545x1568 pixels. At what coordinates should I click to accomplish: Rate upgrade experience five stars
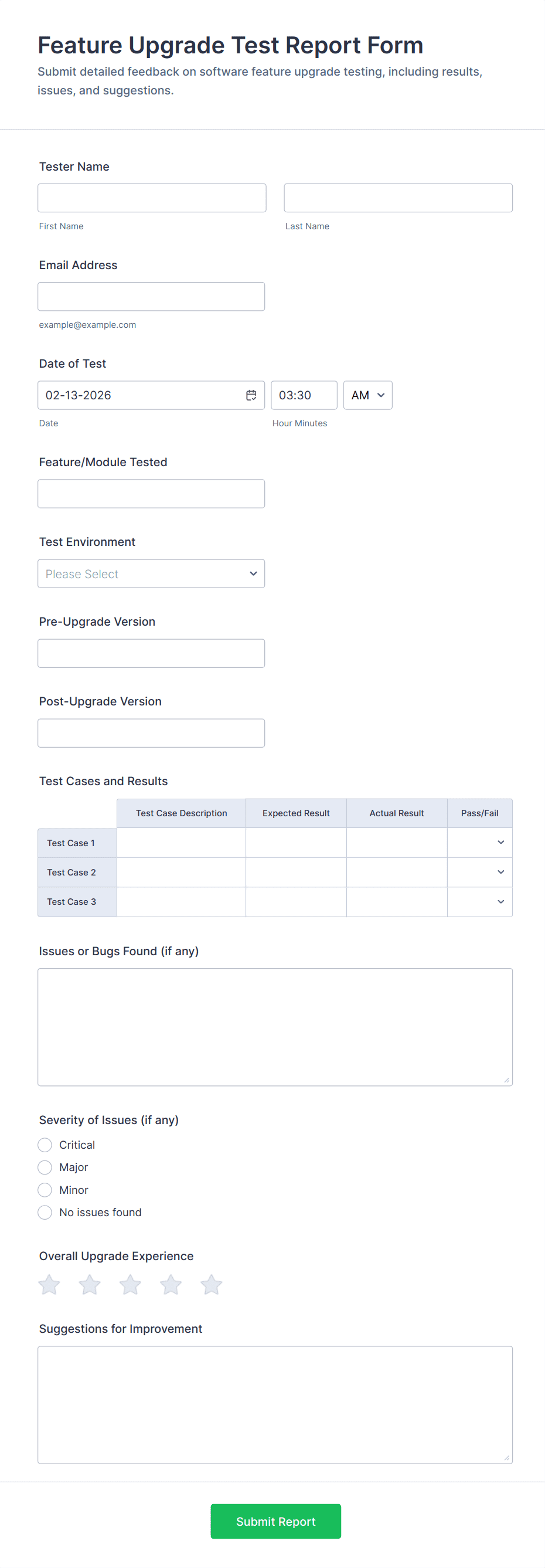tap(211, 1285)
